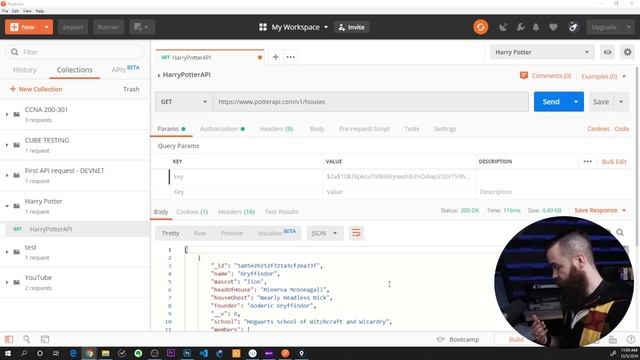Screen dimensions: 640x360
Task: Open the Send button dropdown arrow
Action: click(576, 102)
